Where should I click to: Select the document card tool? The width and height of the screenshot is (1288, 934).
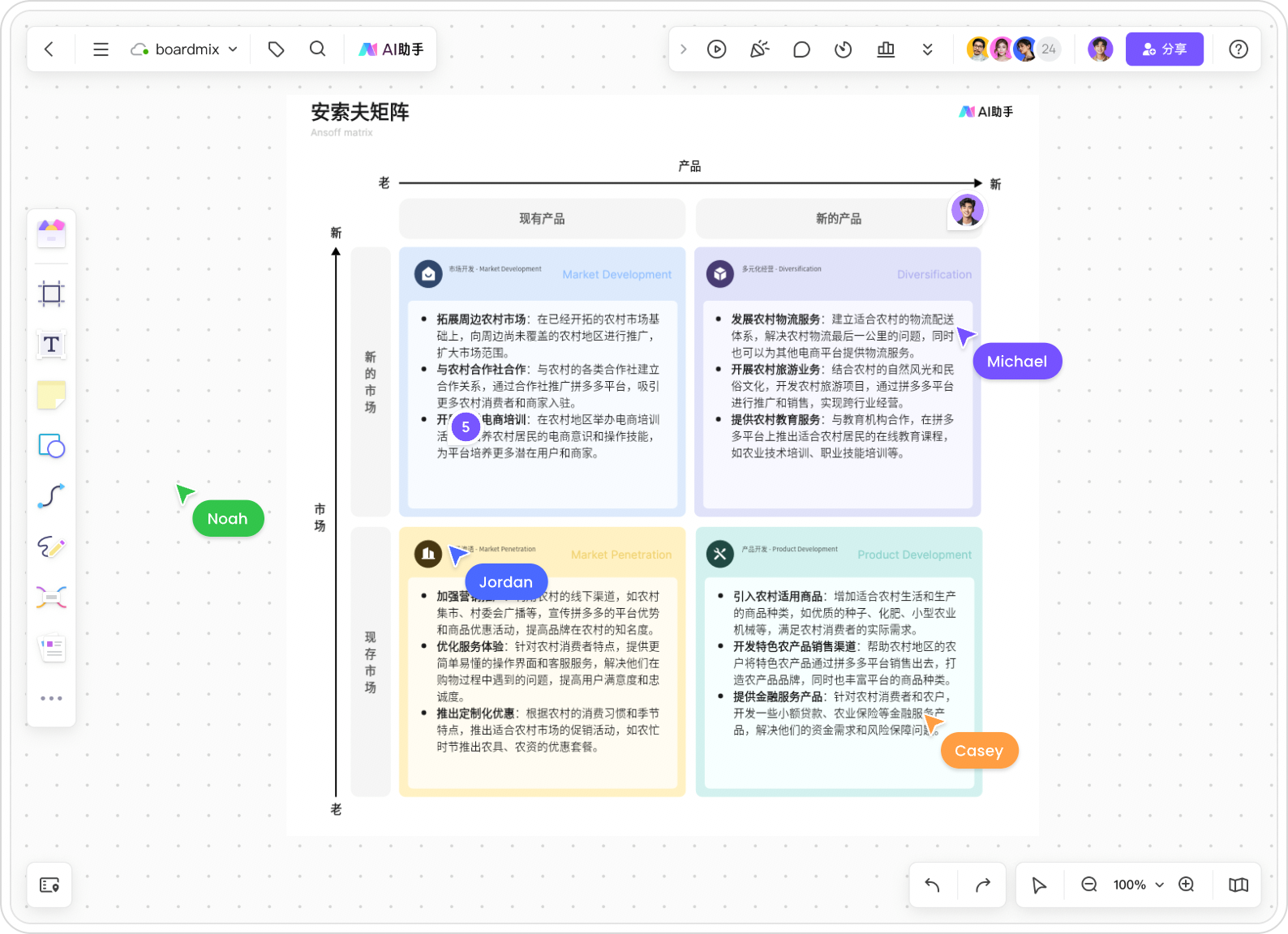point(52,648)
